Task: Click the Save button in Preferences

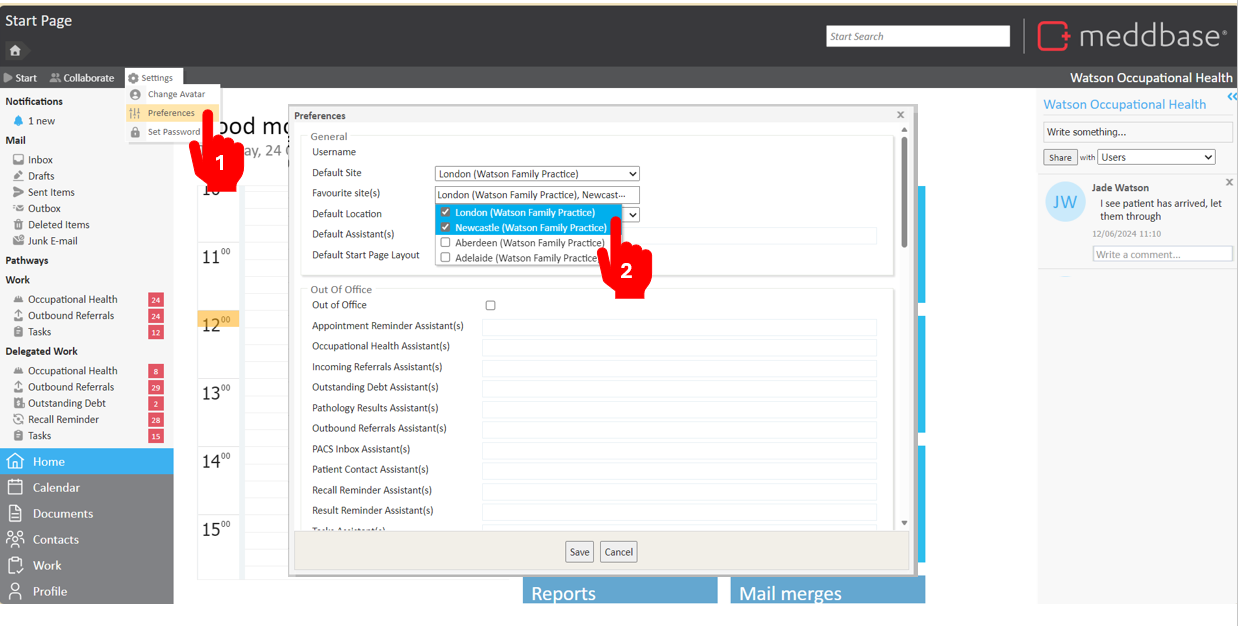Action: (x=579, y=552)
